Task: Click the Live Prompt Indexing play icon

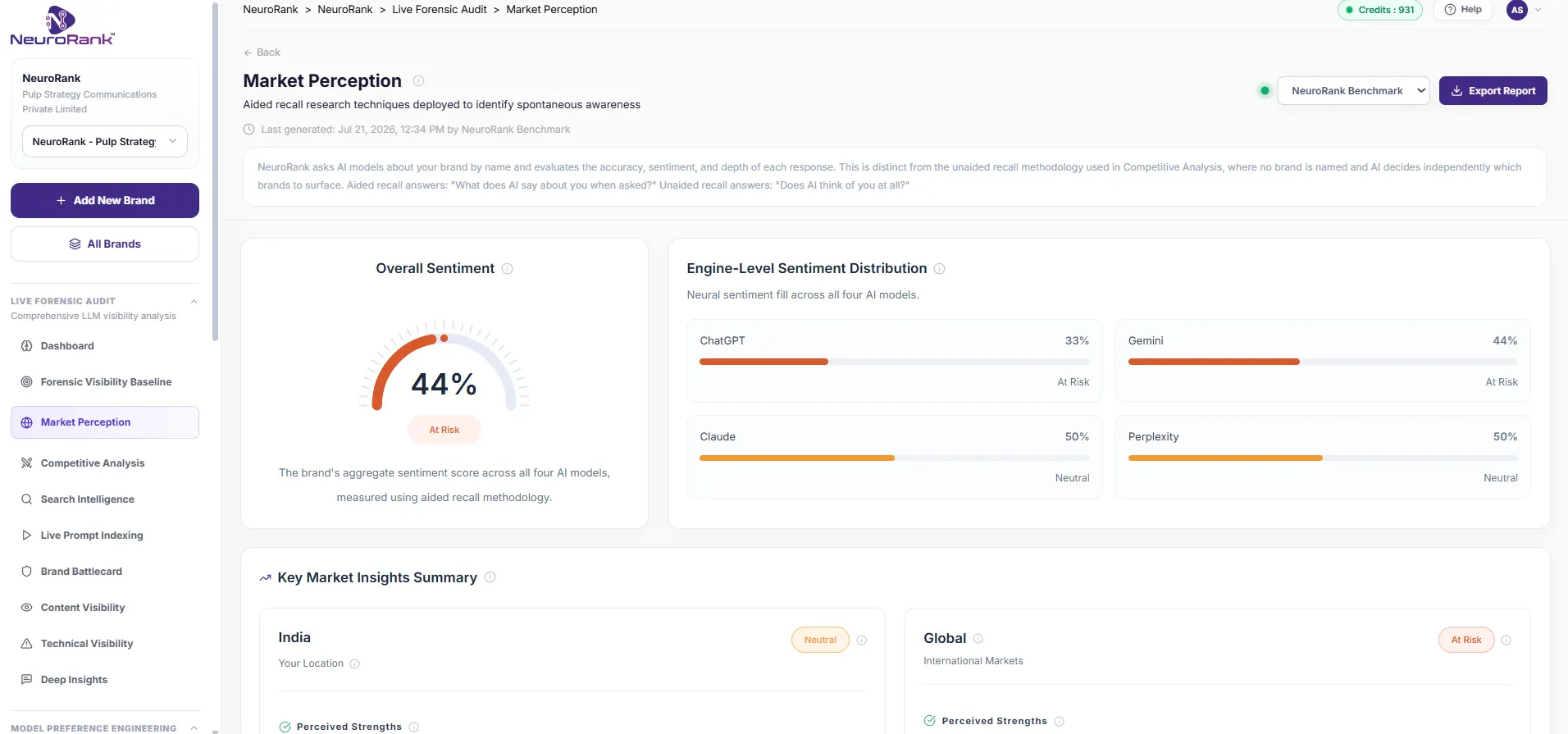Action: click(26, 536)
